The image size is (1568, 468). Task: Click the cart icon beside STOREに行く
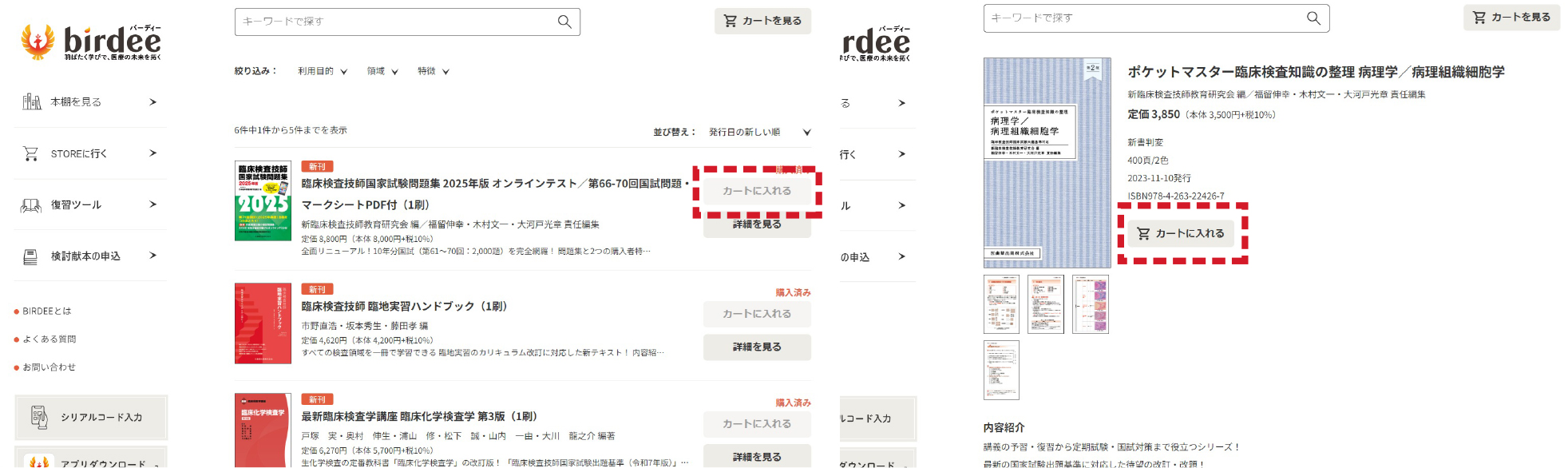31,153
